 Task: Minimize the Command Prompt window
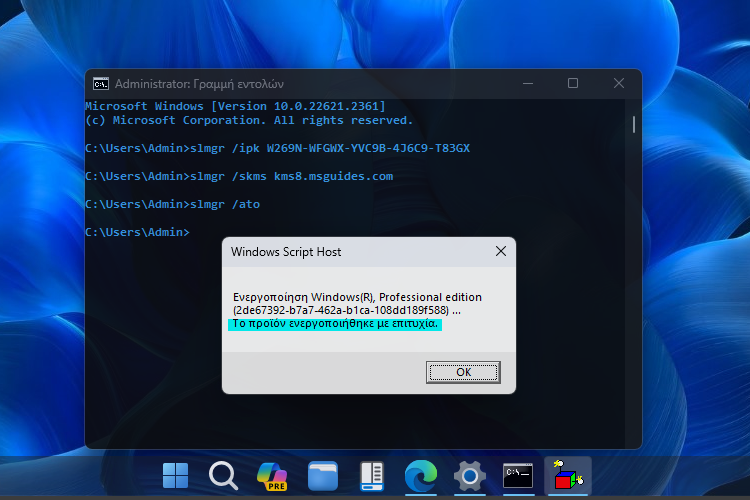click(x=528, y=83)
